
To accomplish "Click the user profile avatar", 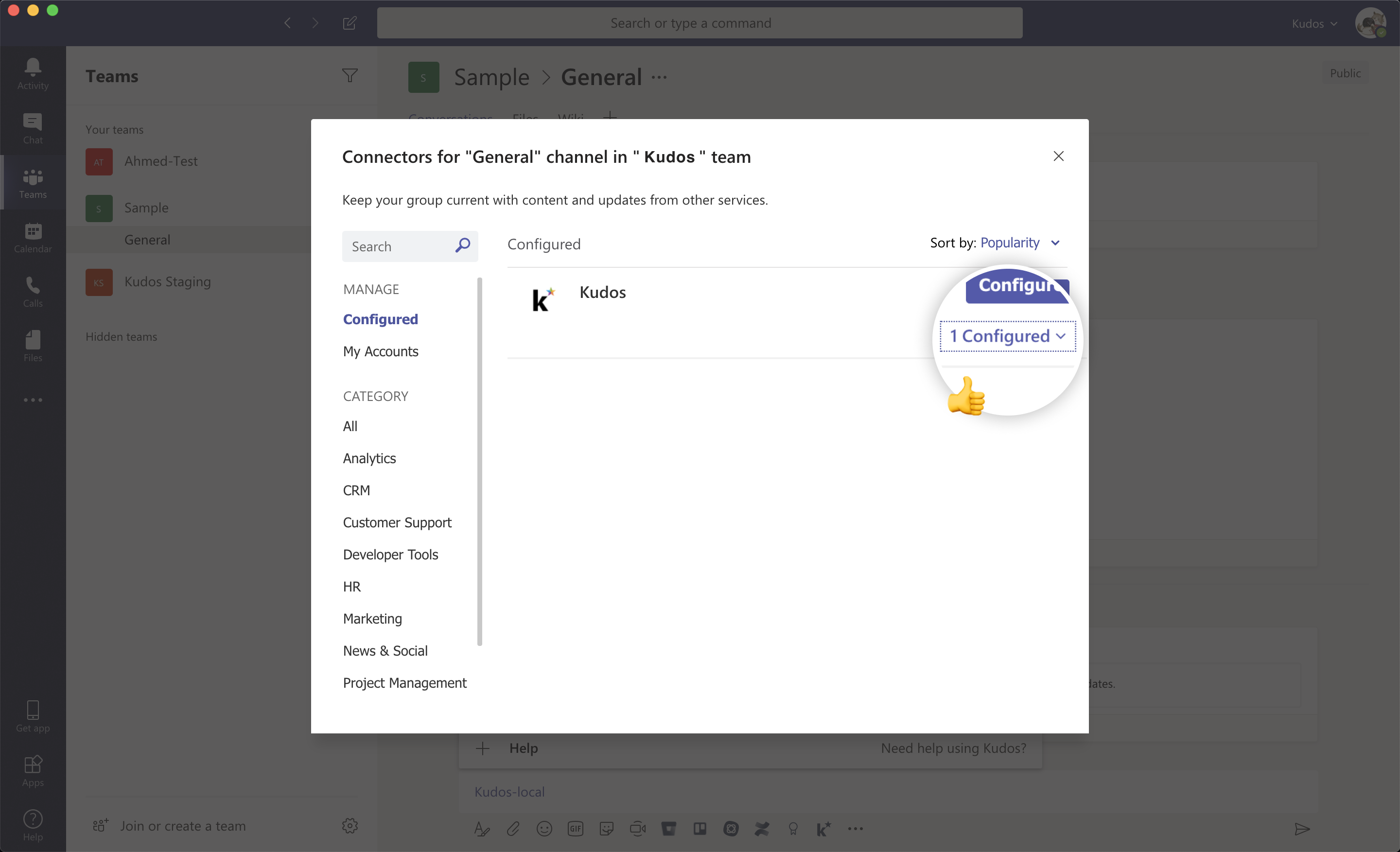I will pyautogui.click(x=1370, y=23).
